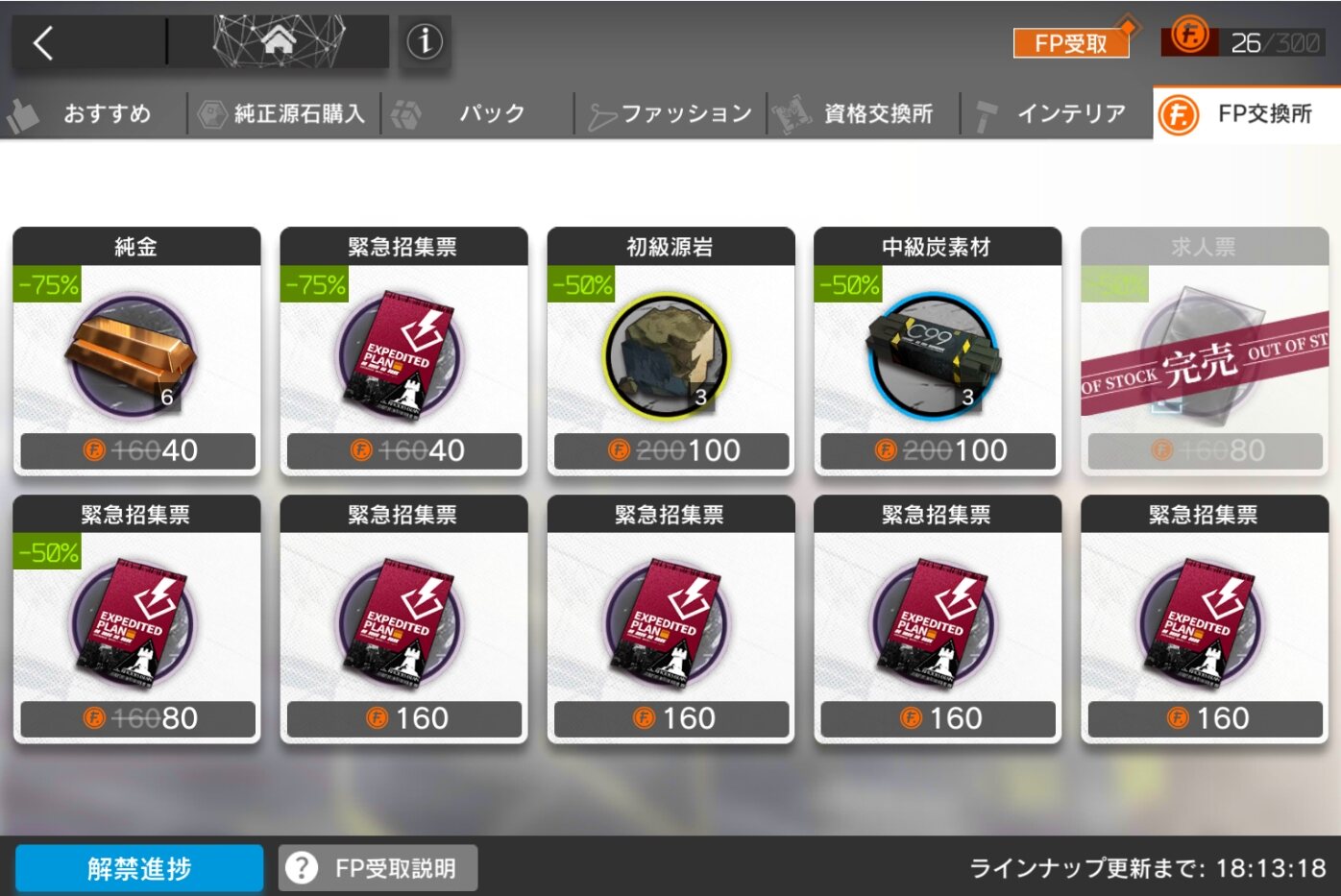This screenshot has height=896, width=1341.
Task: Select the -50% 緊急招集票 for 80 FP
Action: pos(136,619)
